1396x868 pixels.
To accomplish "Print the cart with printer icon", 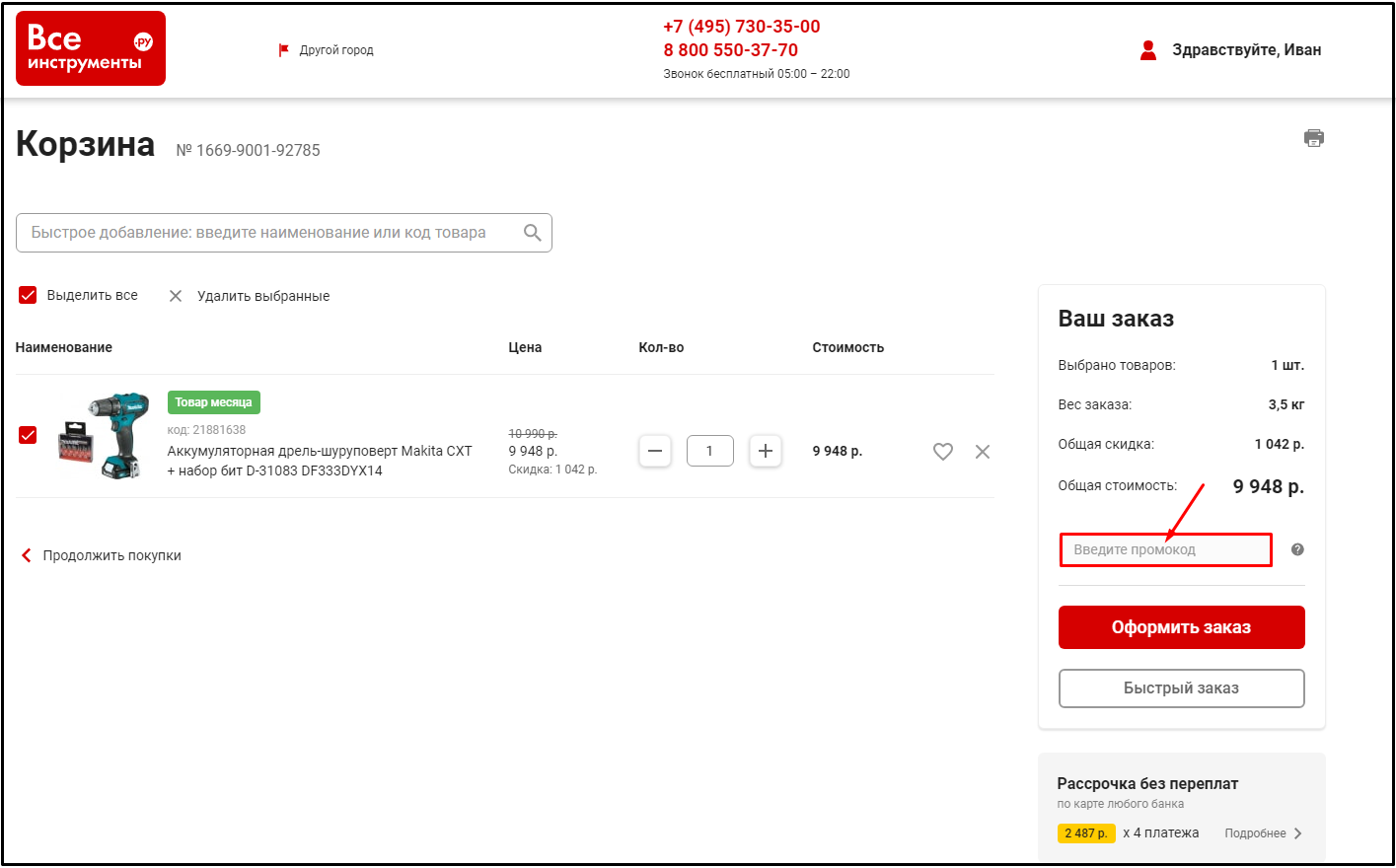I will click(1314, 138).
